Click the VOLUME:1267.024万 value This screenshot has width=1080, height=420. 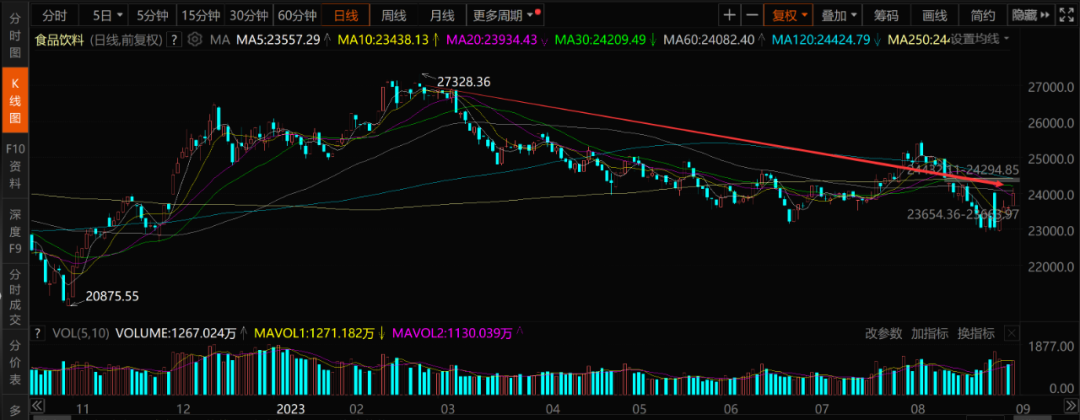click(176, 334)
